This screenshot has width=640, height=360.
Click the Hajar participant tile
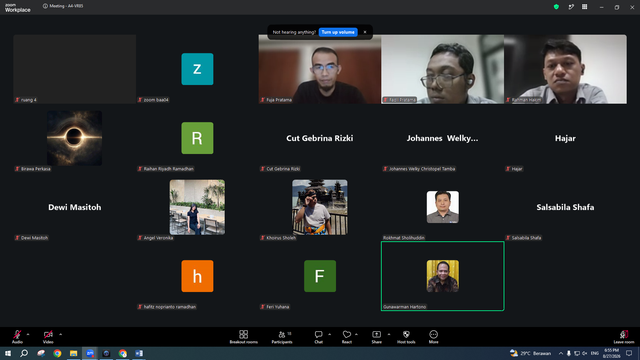(565, 138)
